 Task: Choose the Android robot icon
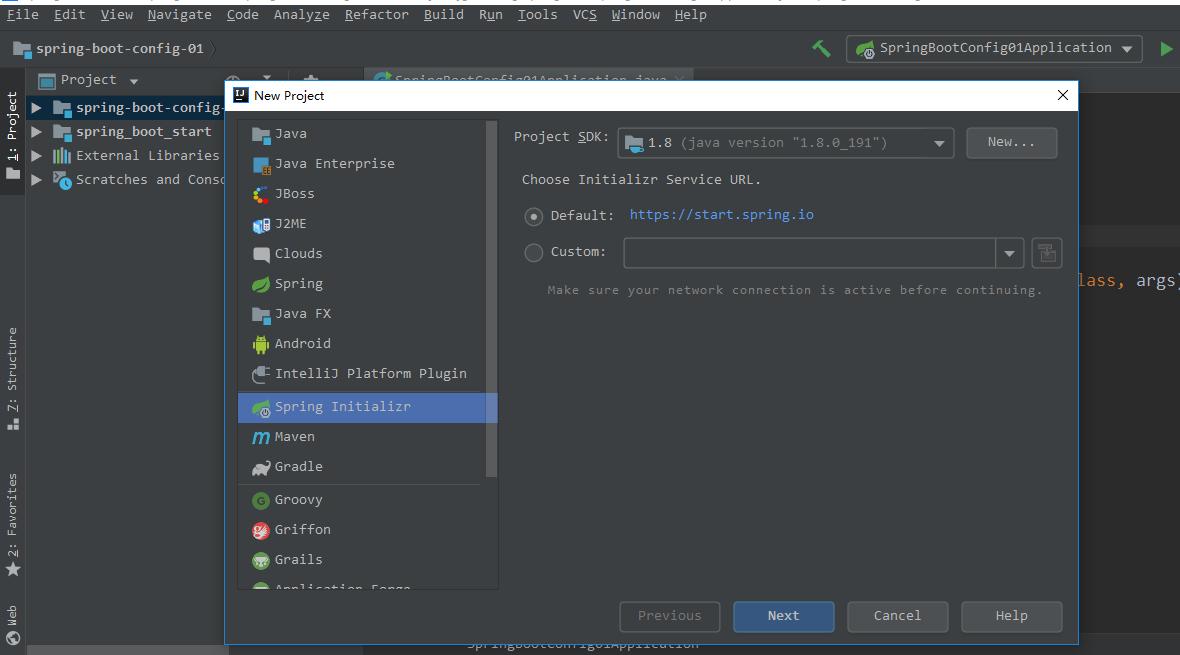[x=260, y=345]
